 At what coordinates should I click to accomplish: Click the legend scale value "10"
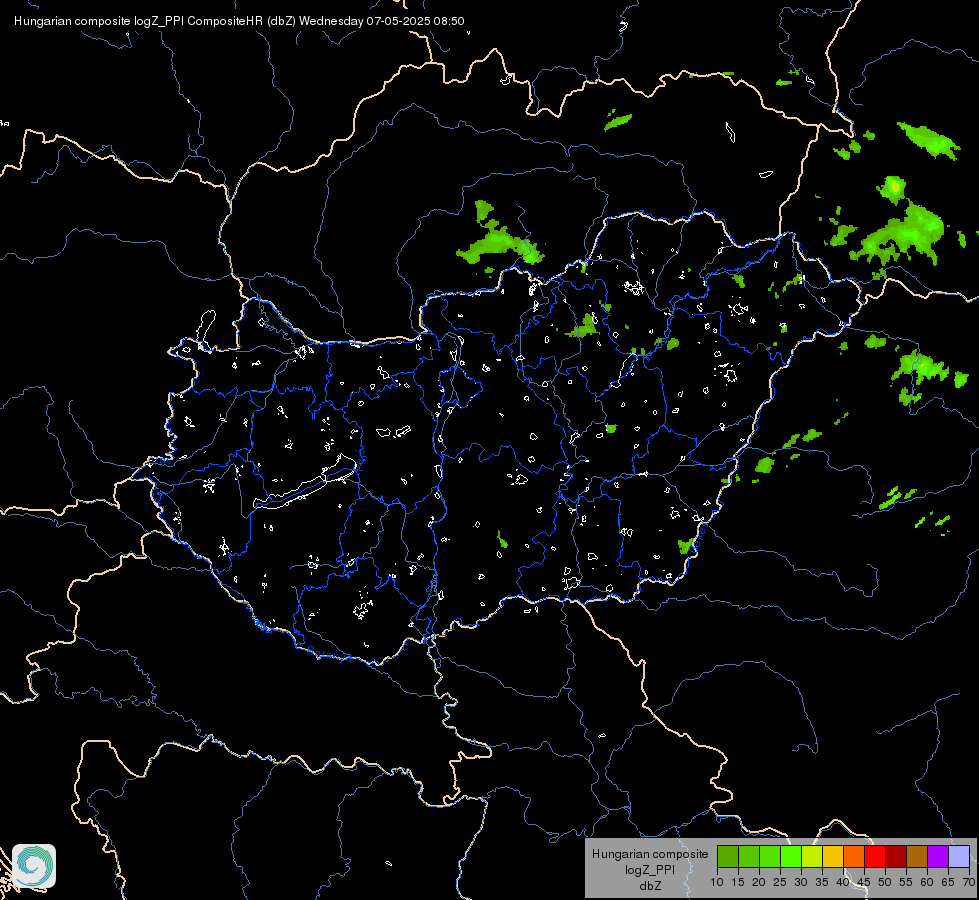717,882
